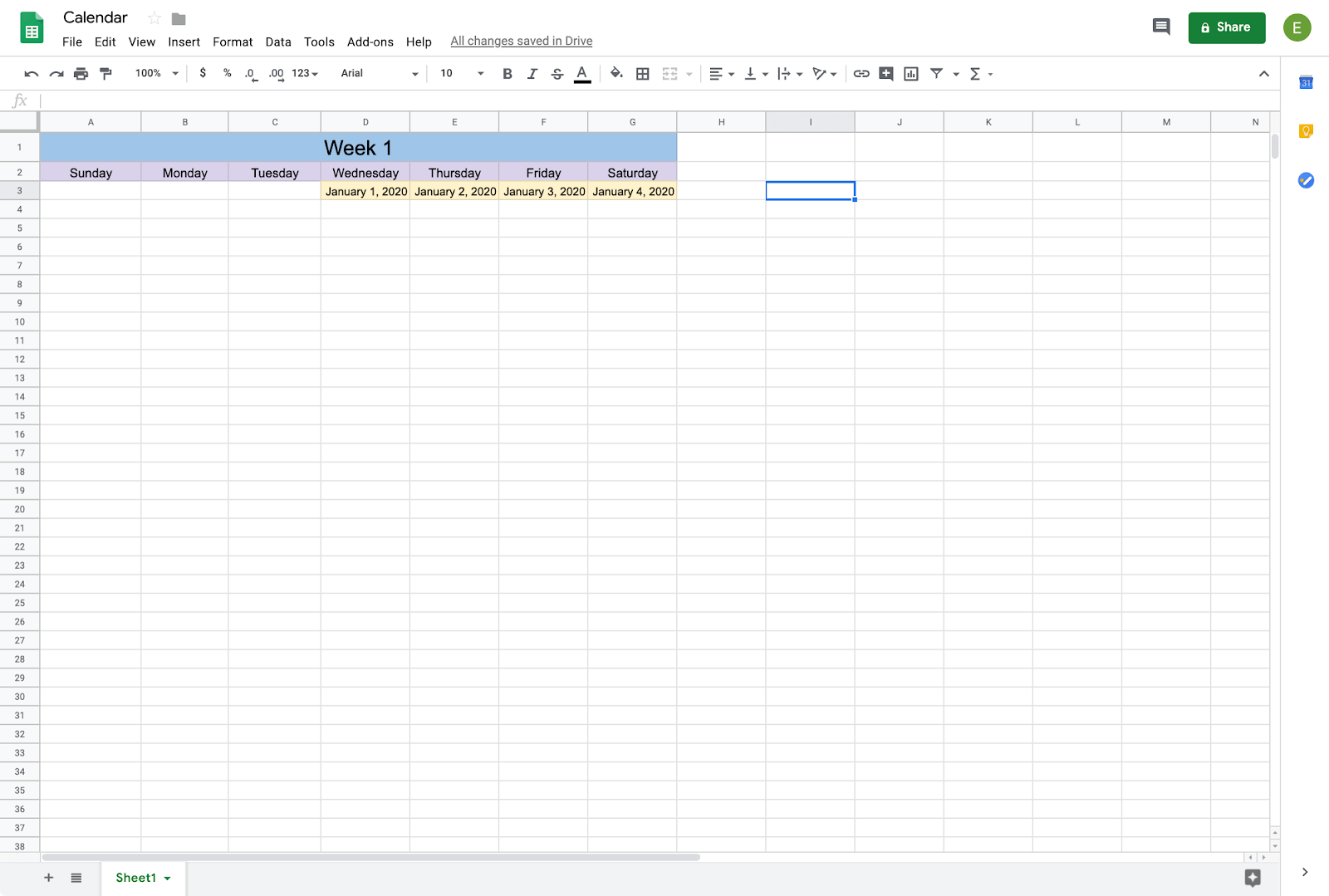Open the Add-ons menu

pyautogui.click(x=370, y=42)
